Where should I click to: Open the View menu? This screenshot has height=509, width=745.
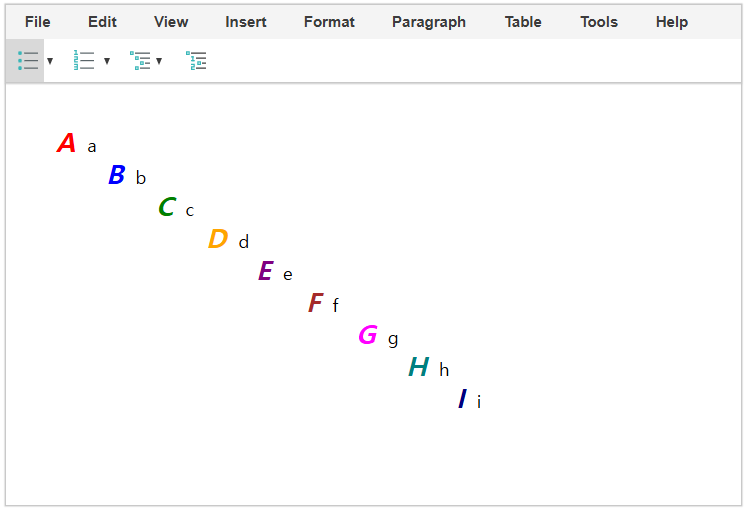pyautogui.click(x=171, y=22)
